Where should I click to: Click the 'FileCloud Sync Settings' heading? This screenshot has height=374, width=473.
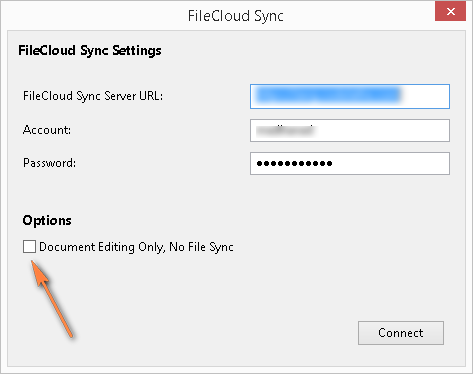(90, 51)
